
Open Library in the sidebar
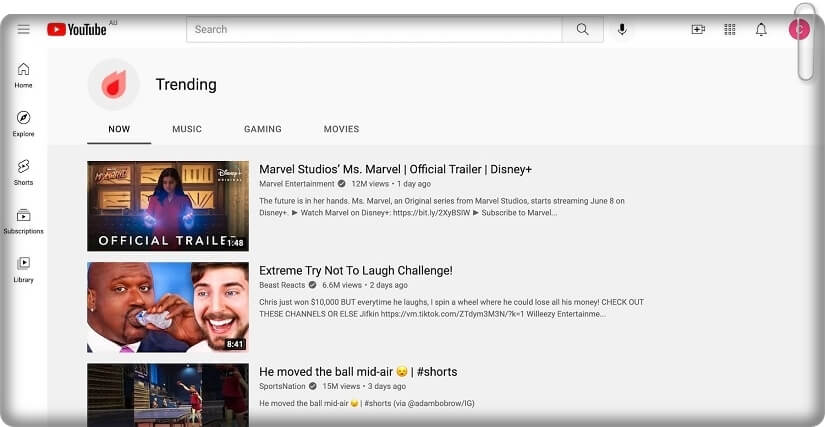tap(23, 270)
